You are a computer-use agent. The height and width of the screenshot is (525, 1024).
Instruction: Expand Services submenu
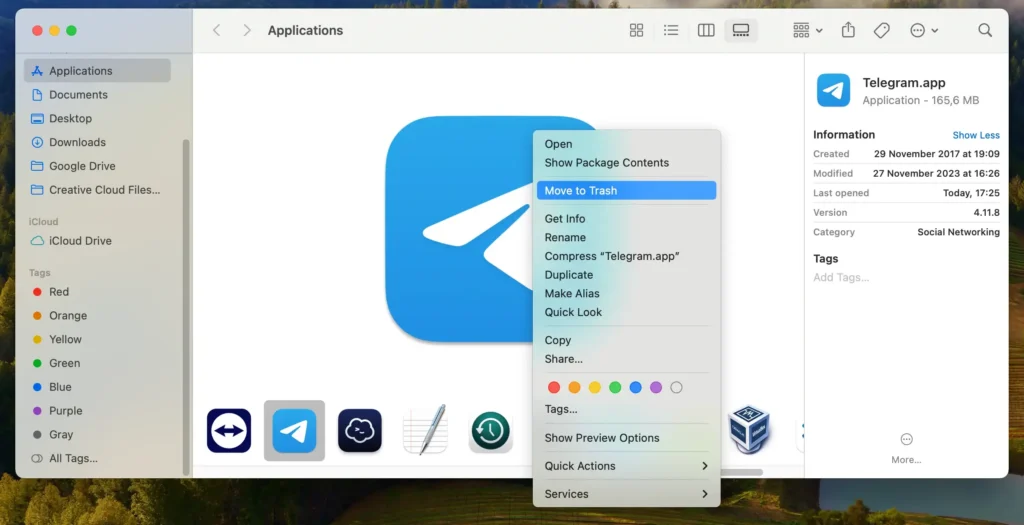tap(626, 494)
